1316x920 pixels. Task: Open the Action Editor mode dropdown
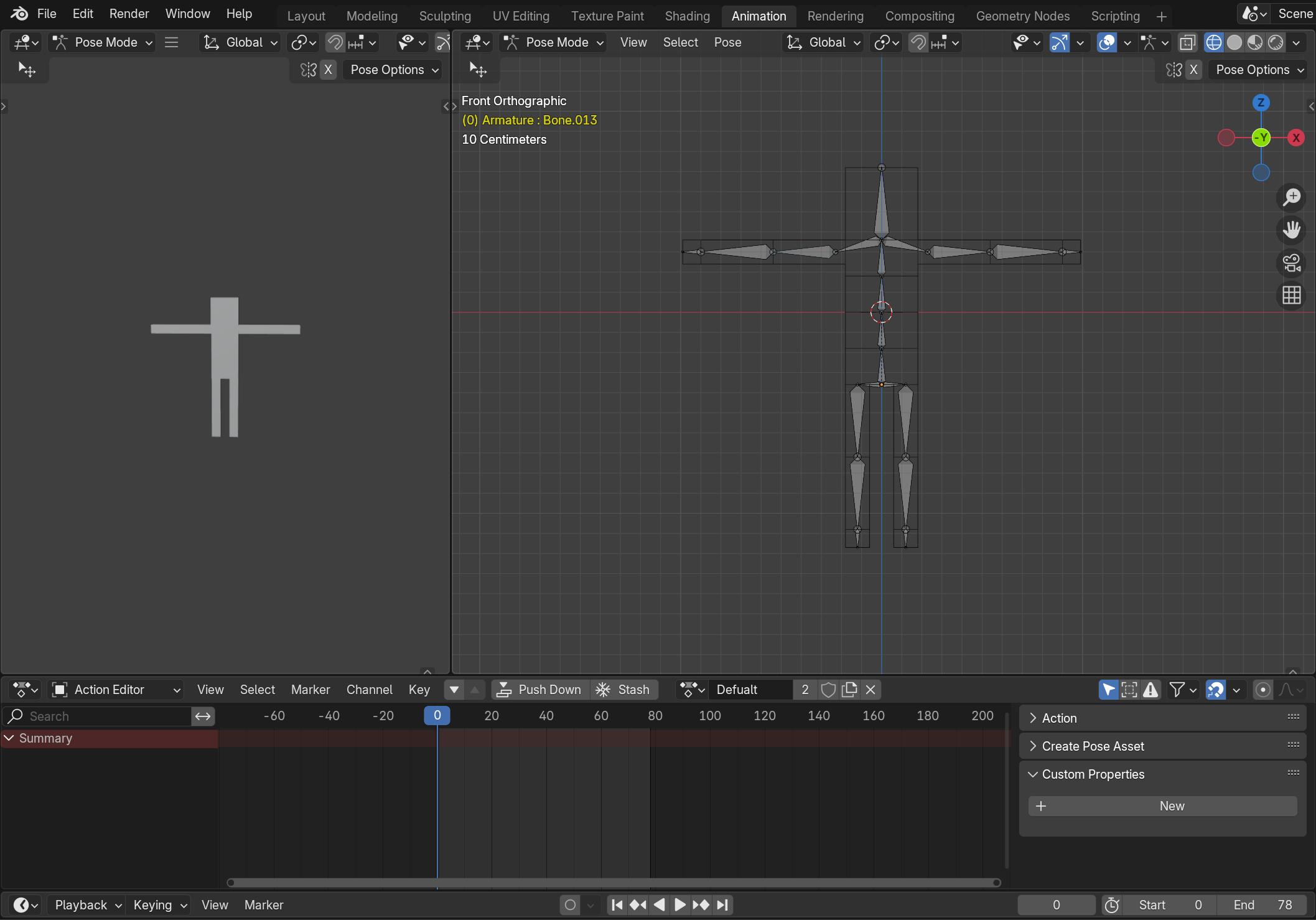[116, 690]
